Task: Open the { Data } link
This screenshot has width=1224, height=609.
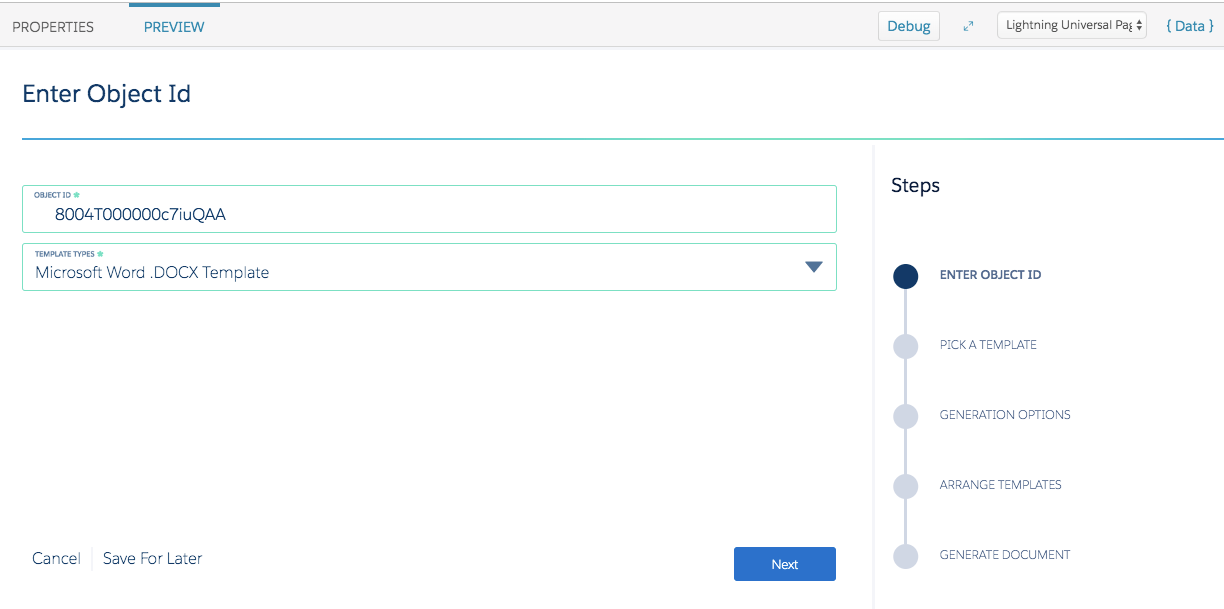Action: pos(1190,26)
